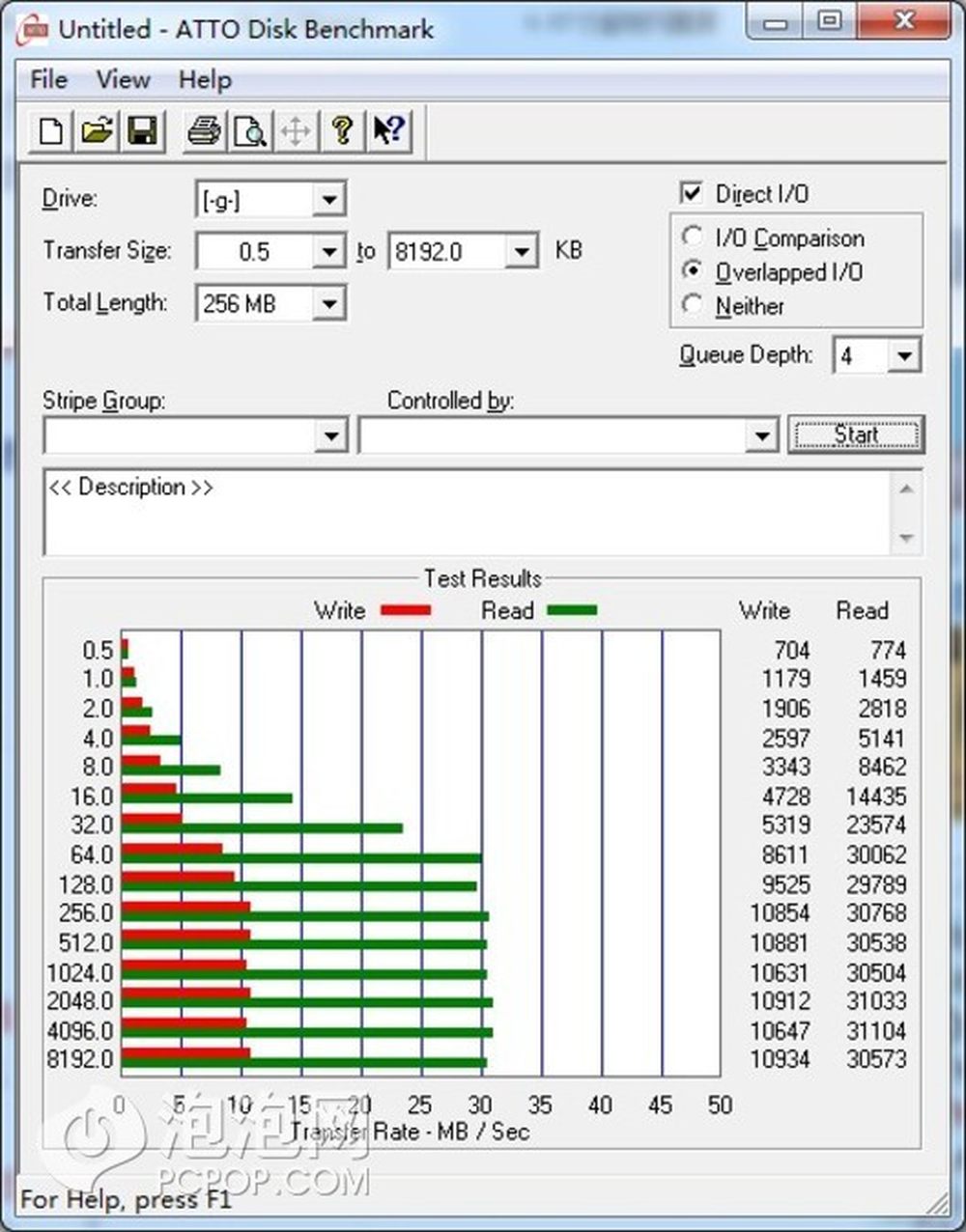Viewport: 966px width, 1232px height.
Task: Click the read value 14435
Action: click(x=877, y=797)
